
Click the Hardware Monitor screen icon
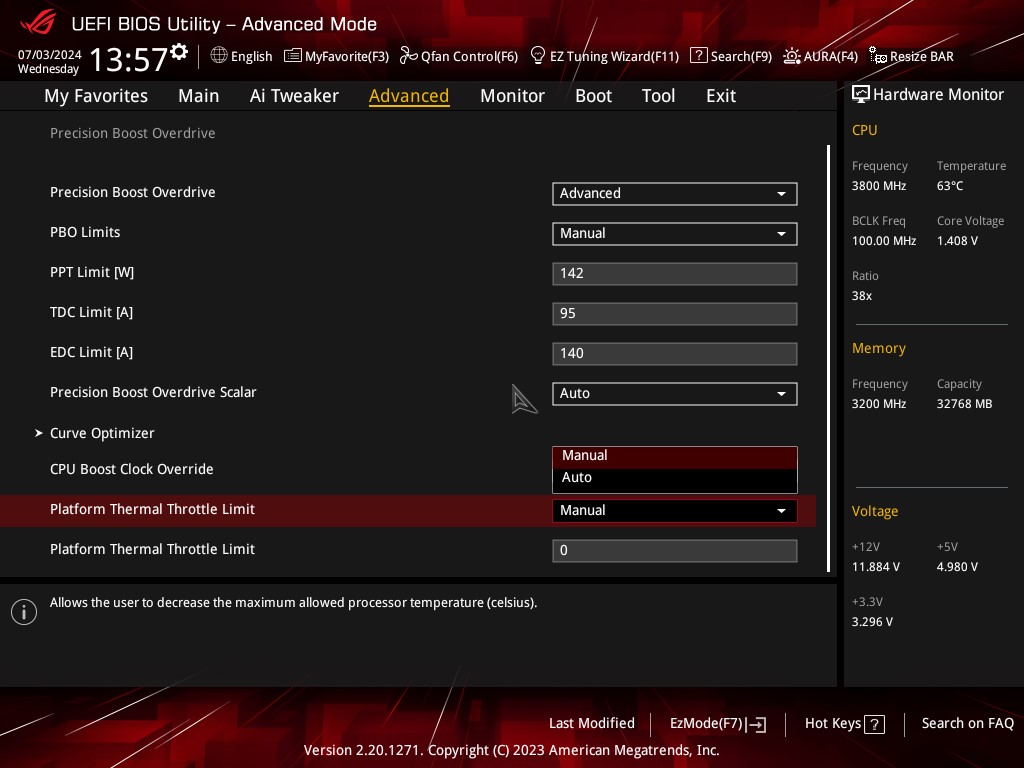click(x=860, y=95)
